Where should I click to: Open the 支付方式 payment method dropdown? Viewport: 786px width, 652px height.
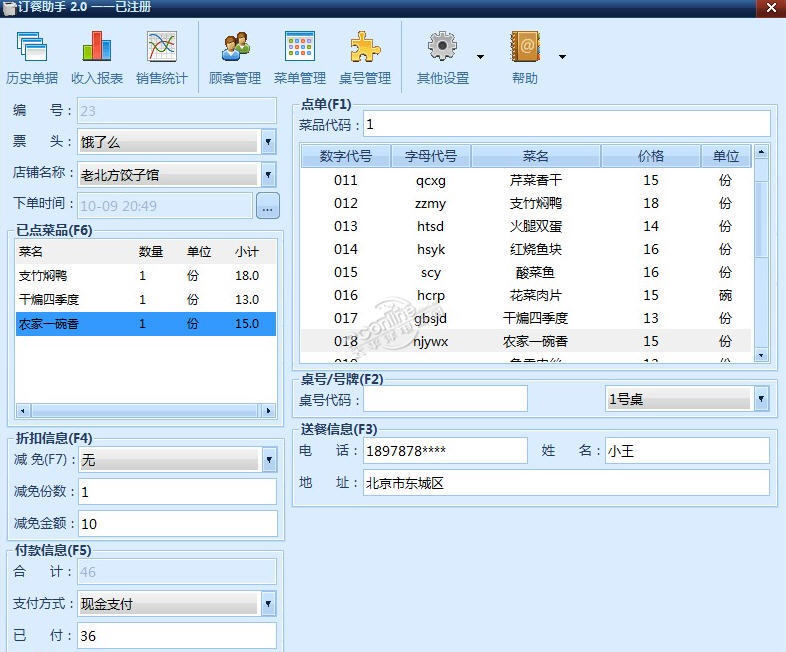[x=268, y=604]
